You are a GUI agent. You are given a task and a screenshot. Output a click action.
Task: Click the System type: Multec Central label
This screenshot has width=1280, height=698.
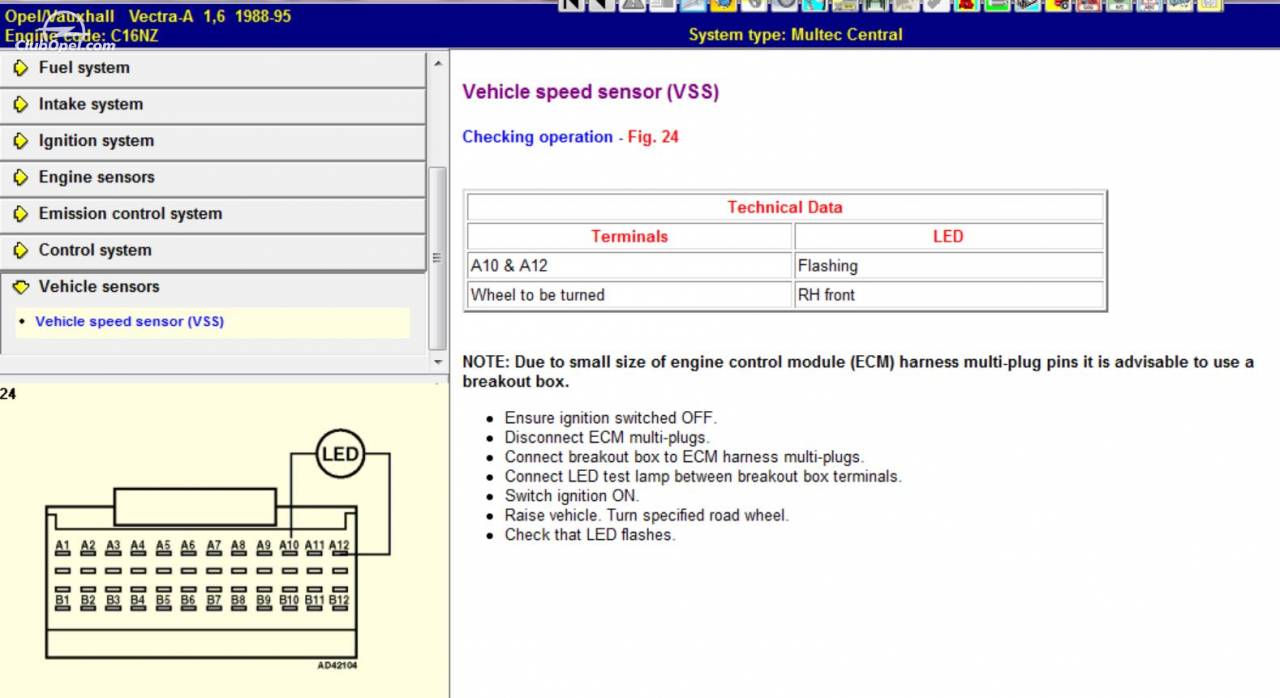[x=795, y=35]
